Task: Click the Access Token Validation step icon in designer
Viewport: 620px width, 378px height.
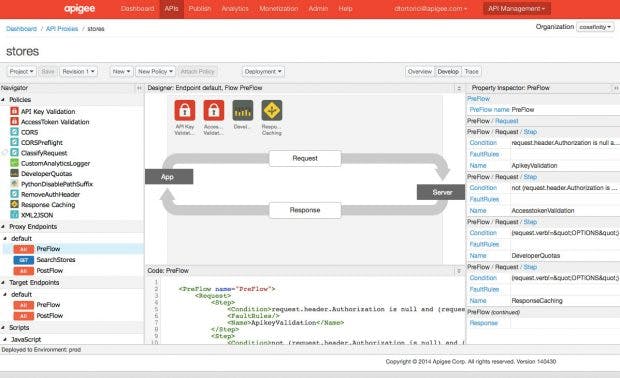Action: (214, 110)
